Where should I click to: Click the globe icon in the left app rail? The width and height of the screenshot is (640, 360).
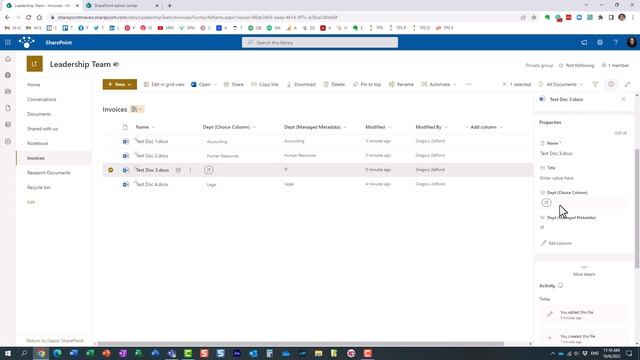point(8,76)
